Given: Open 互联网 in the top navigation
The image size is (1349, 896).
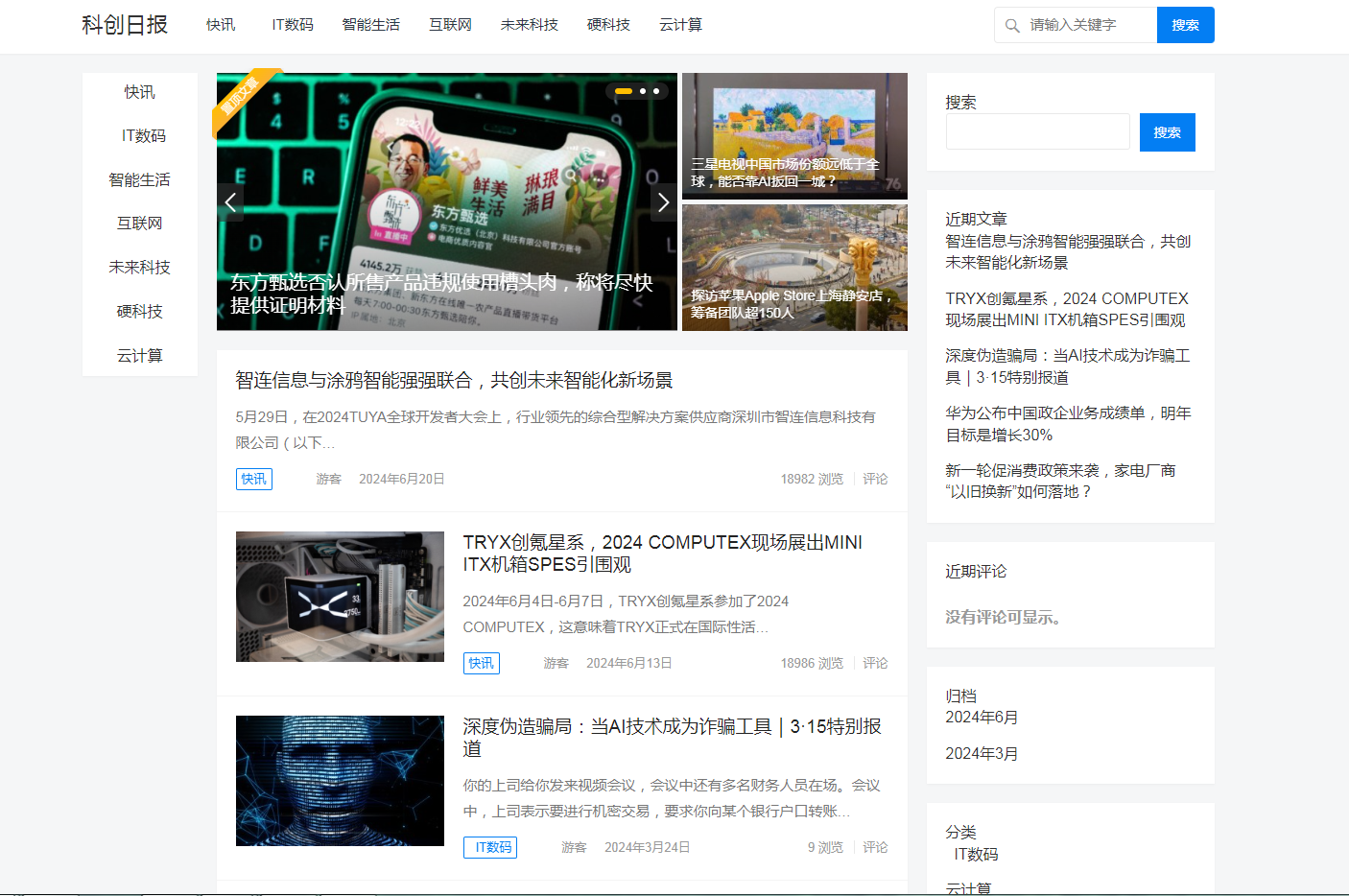Looking at the screenshot, I should click(x=450, y=25).
